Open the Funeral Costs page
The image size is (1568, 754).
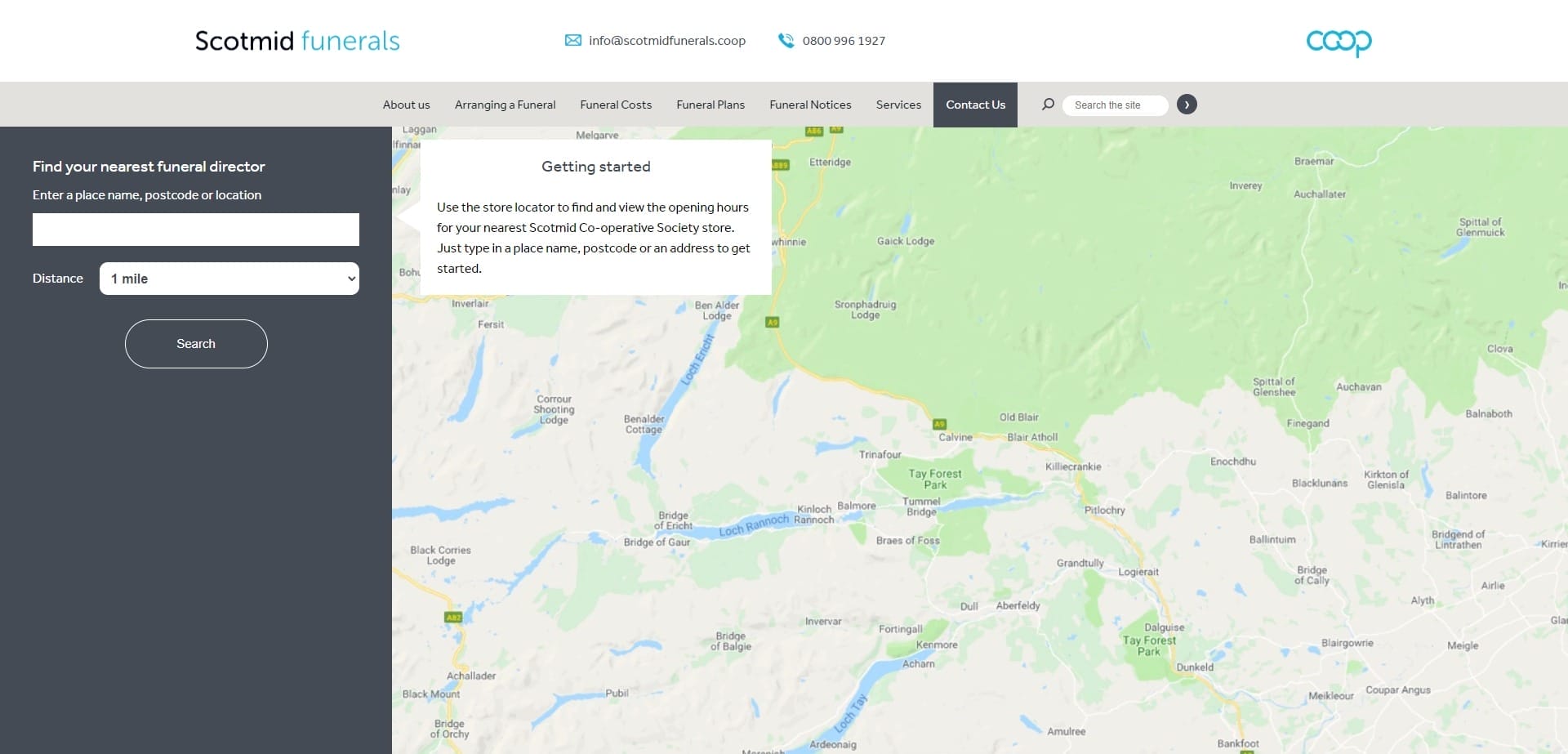pyautogui.click(x=615, y=104)
